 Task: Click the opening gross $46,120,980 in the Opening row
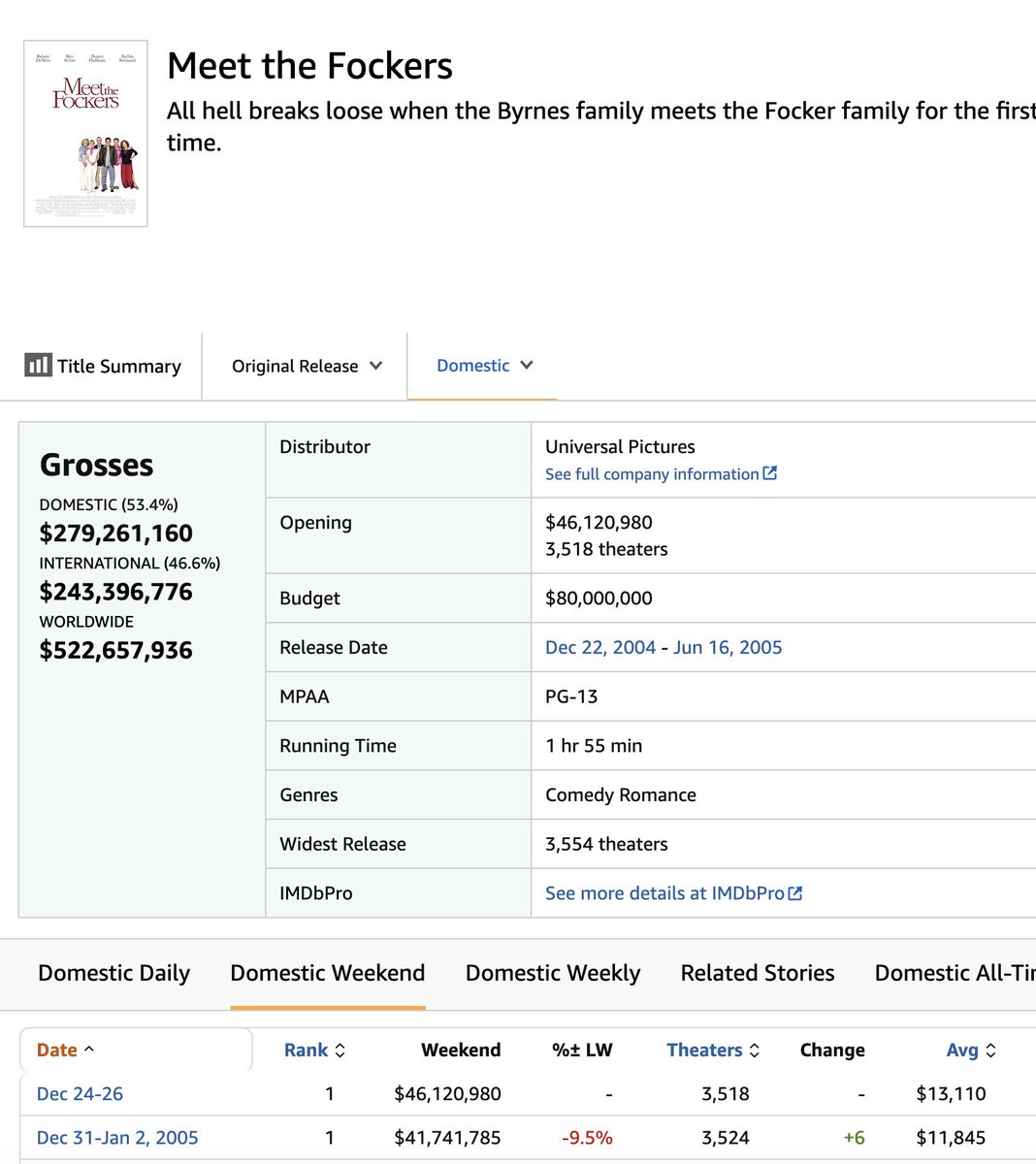[x=599, y=523]
